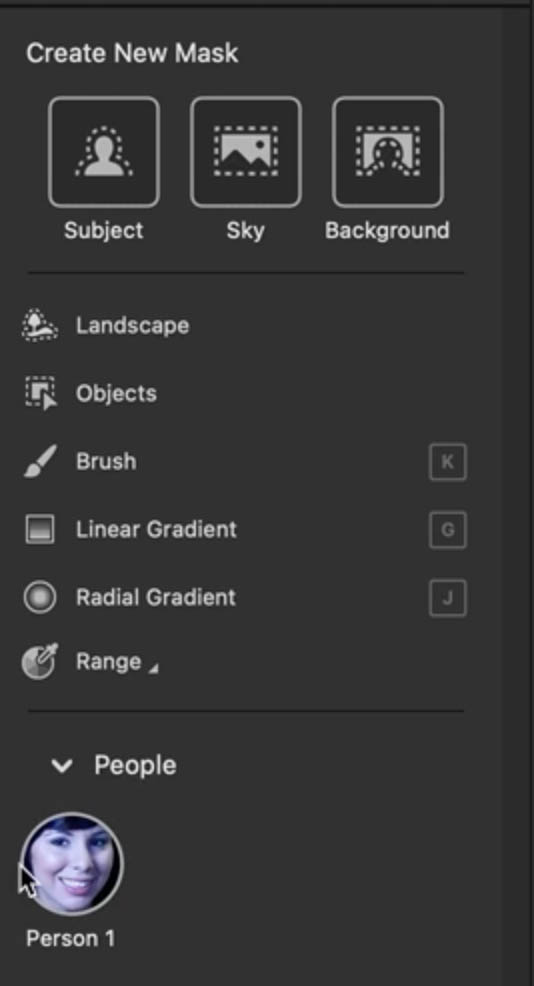534x986 pixels.
Task: Select the Radial Gradient icon
Action: click(x=40, y=597)
